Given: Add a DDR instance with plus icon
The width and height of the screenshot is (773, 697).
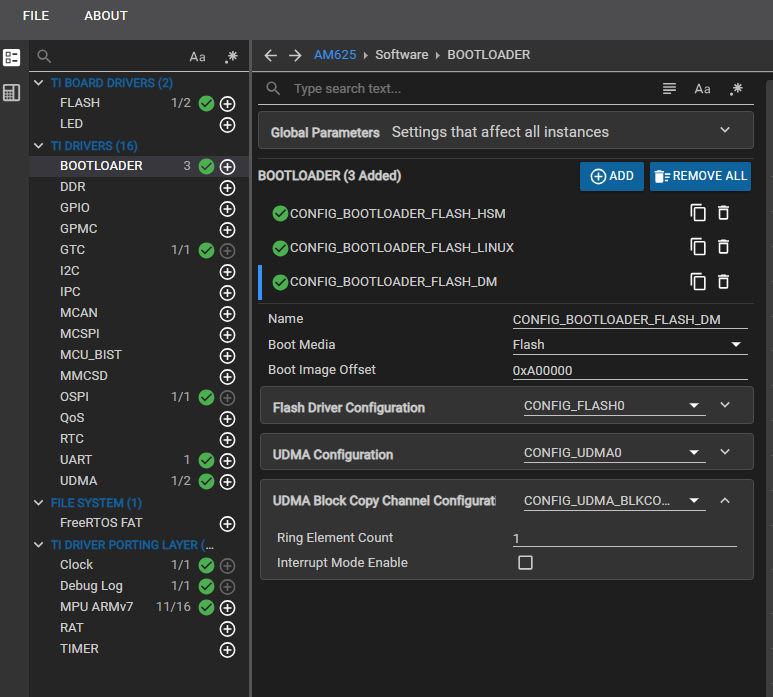Looking at the screenshot, I should (x=227, y=188).
